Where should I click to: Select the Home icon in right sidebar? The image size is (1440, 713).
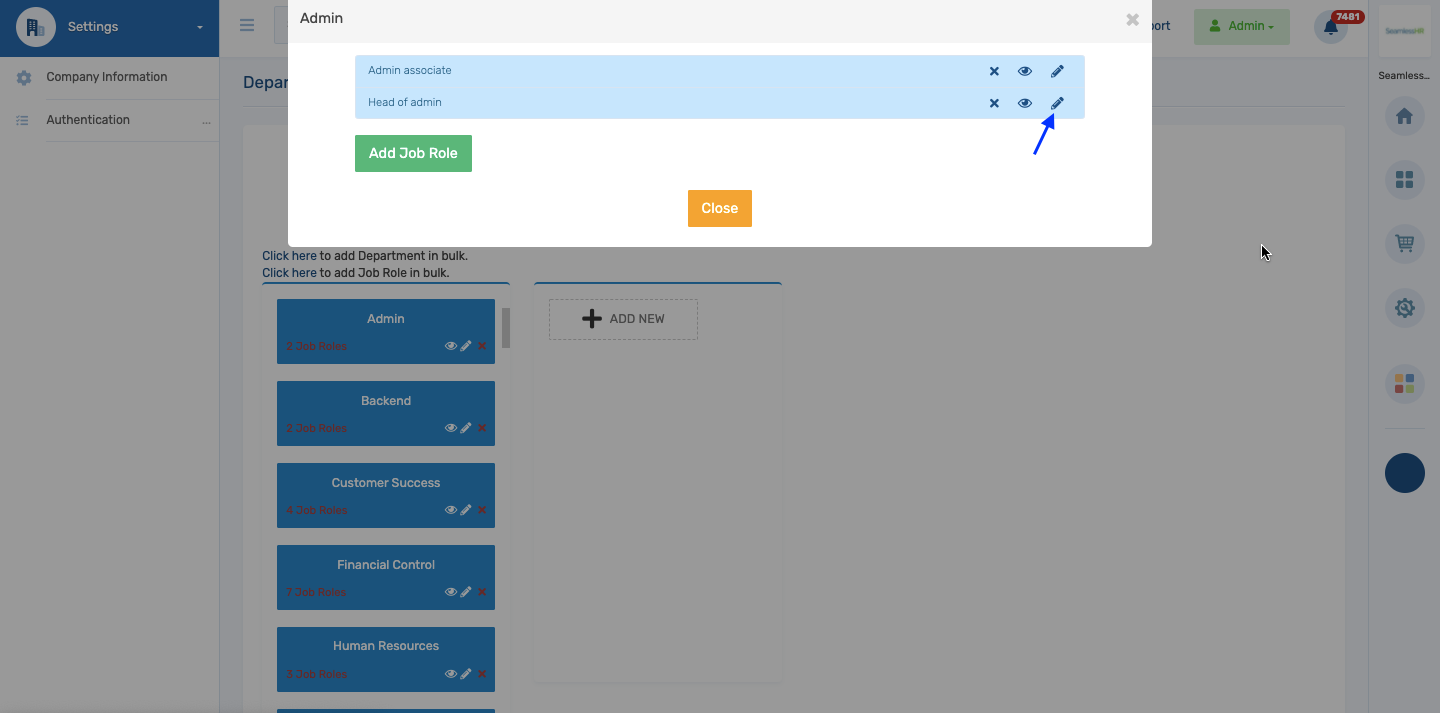click(x=1404, y=116)
